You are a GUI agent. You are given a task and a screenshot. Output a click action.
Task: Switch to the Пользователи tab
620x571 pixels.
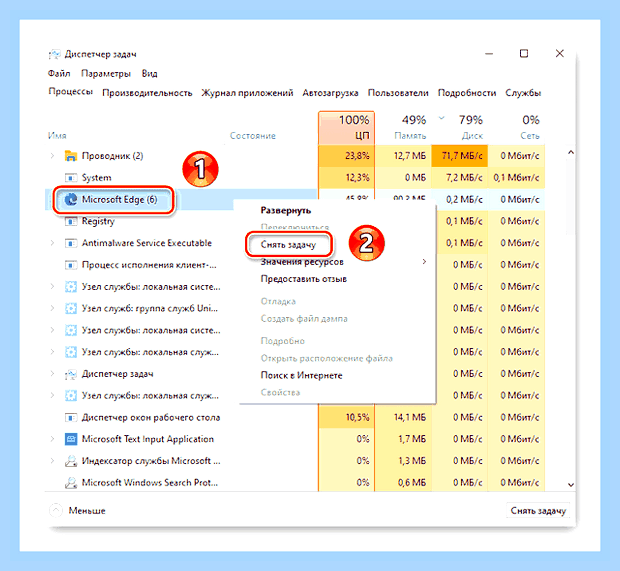[x=398, y=93]
